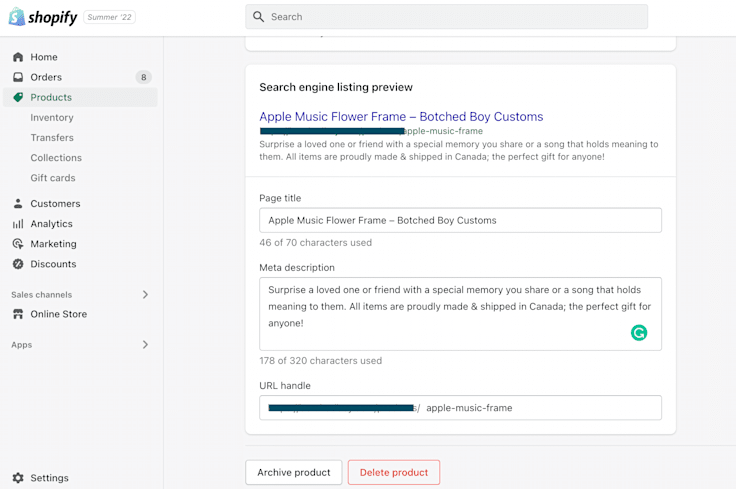
Task: Click the Apple Music Flower Frame preview title
Action: [401, 117]
